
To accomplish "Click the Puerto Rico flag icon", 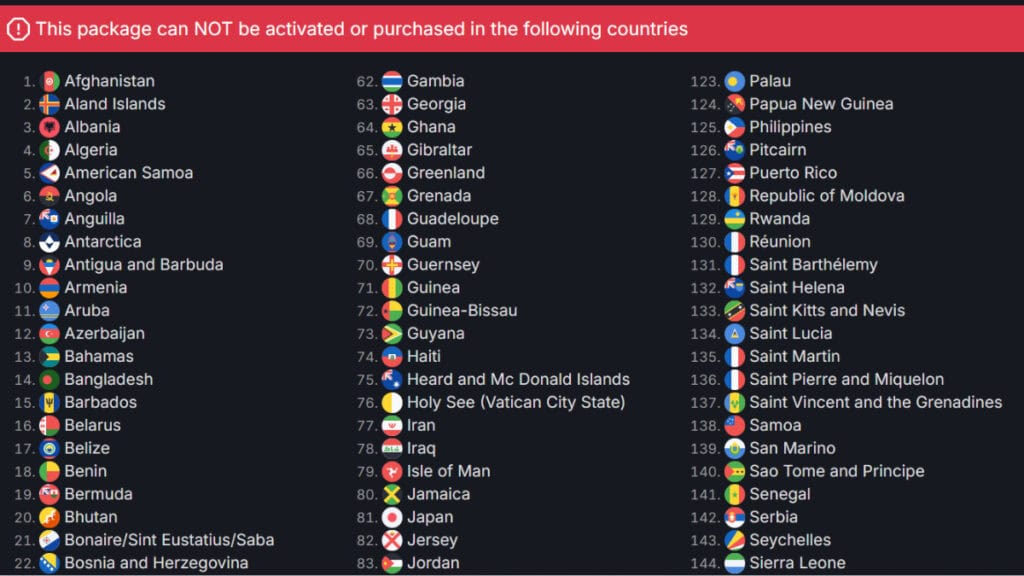I will [x=736, y=173].
